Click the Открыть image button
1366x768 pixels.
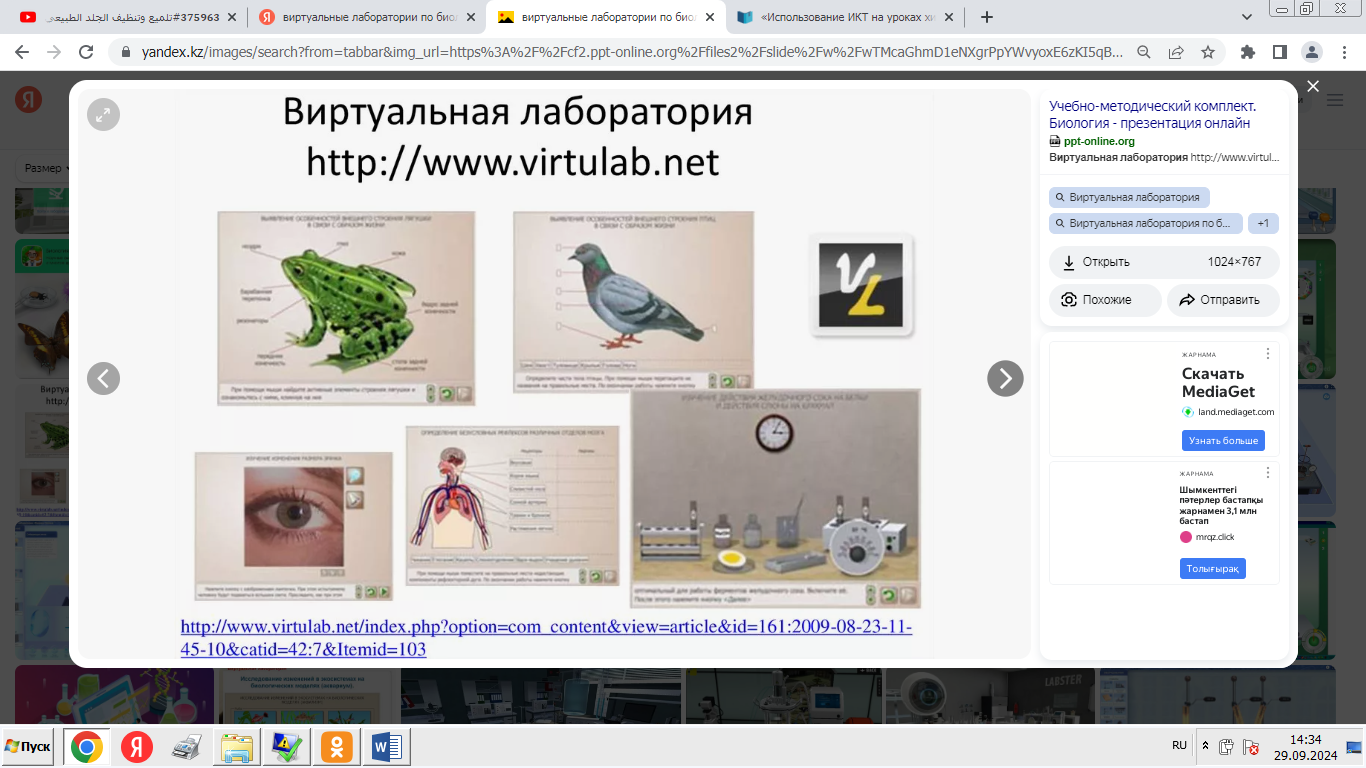pyautogui.click(x=1164, y=262)
